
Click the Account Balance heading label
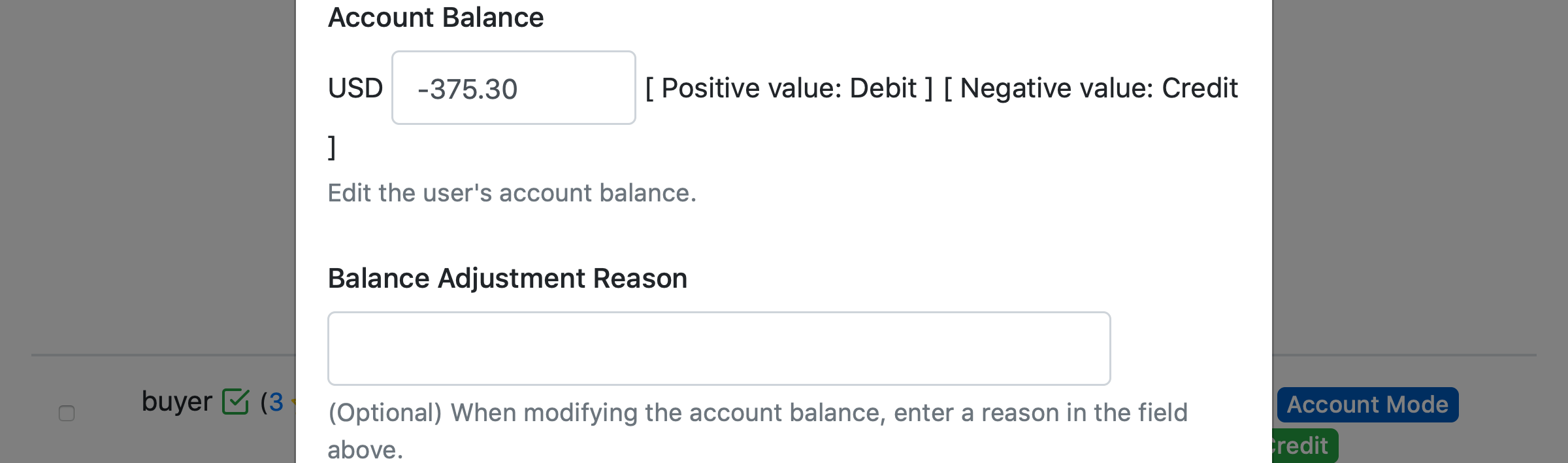pyautogui.click(x=436, y=18)
